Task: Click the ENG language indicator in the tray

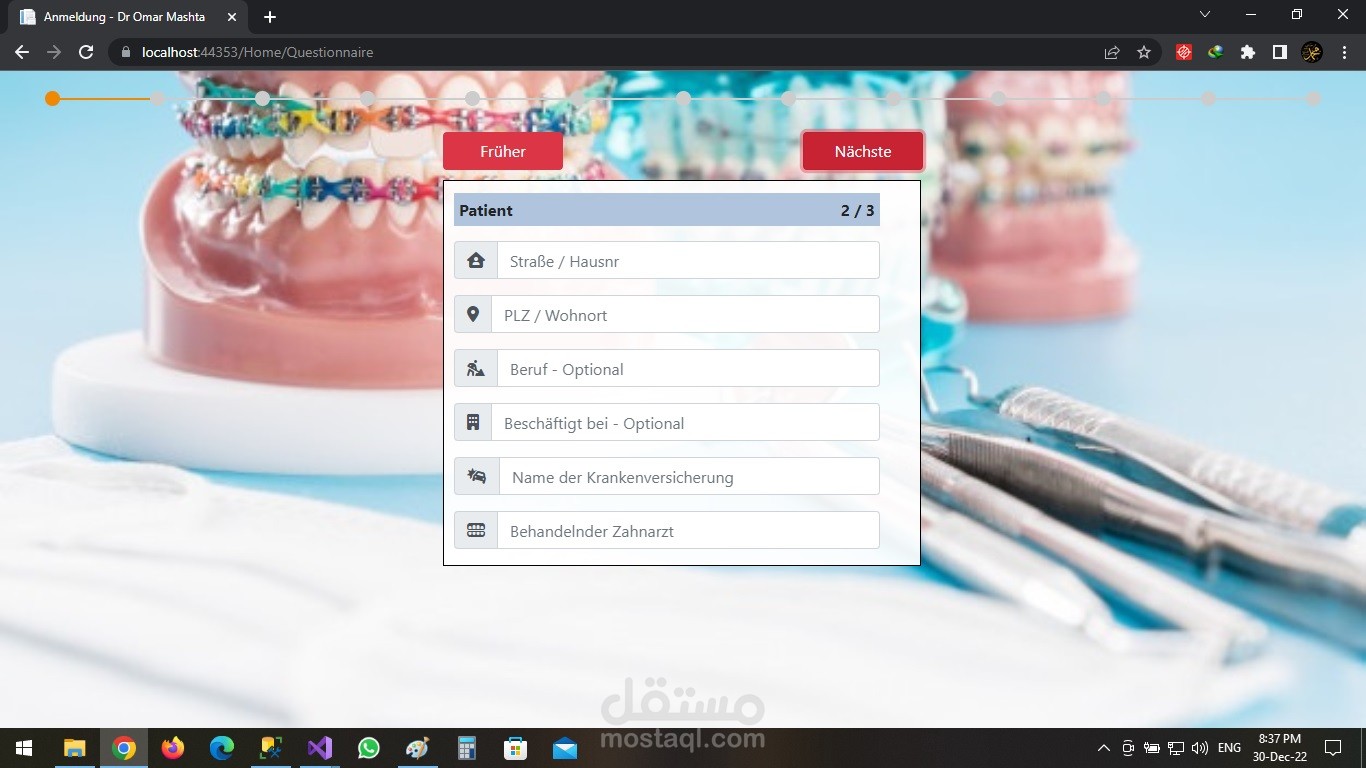Action: click(1228, 747)
